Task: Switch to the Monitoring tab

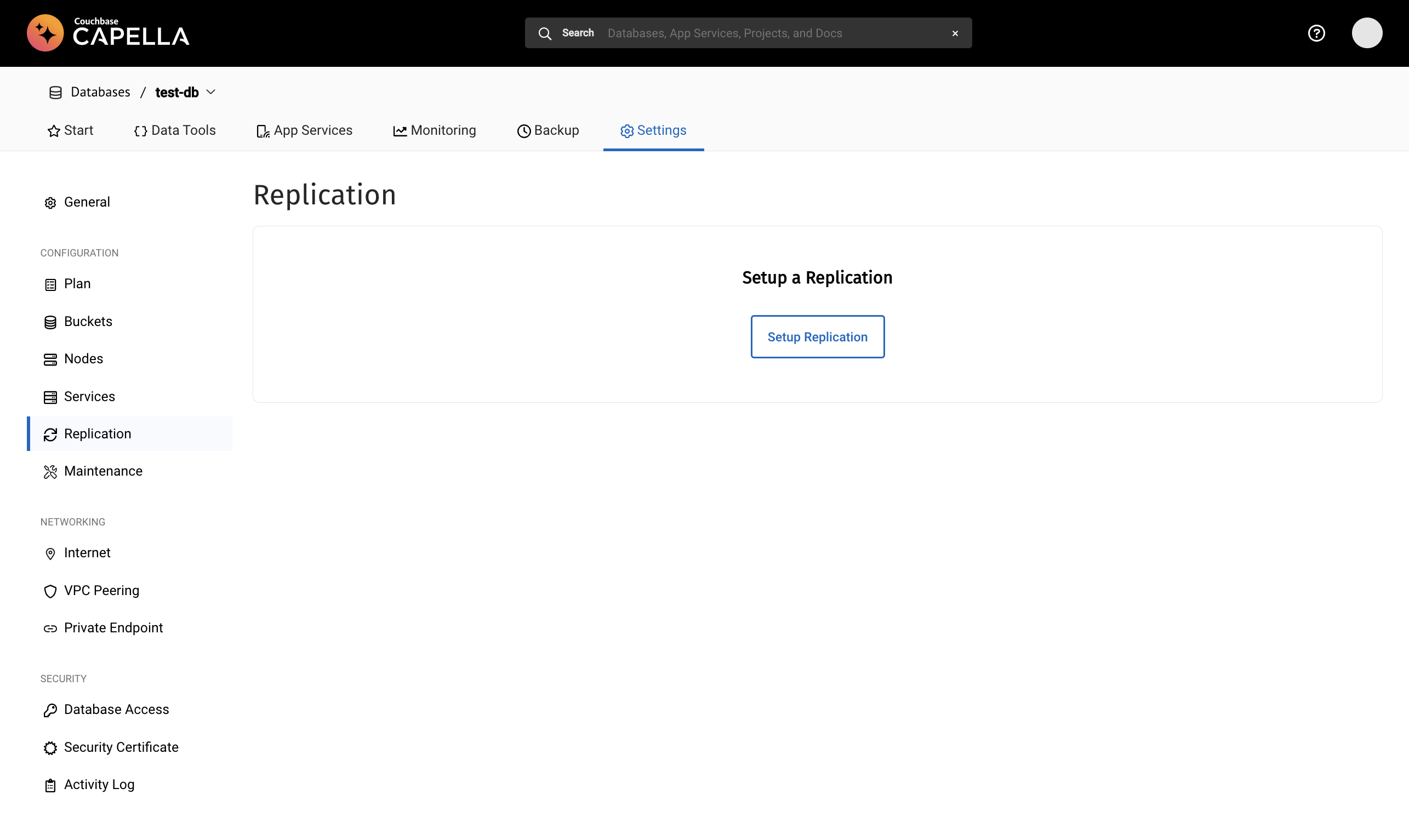Action: [434, 130]
